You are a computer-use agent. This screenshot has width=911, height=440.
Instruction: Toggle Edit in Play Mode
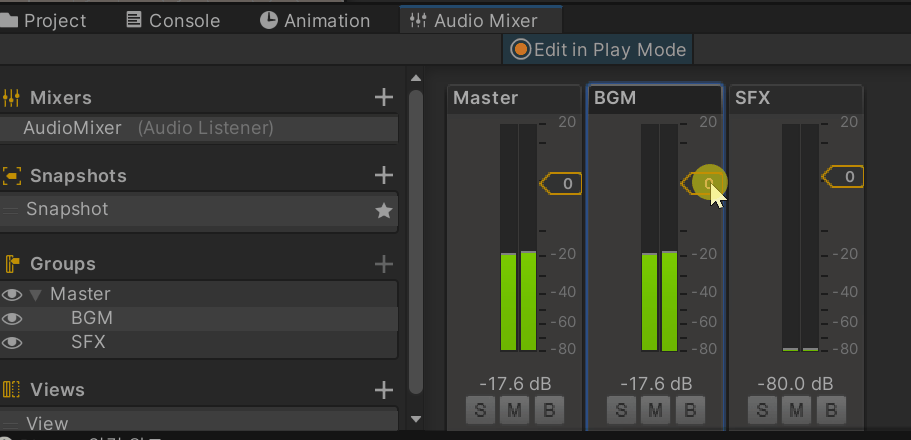pyautogui.click(x=598, y=50)
